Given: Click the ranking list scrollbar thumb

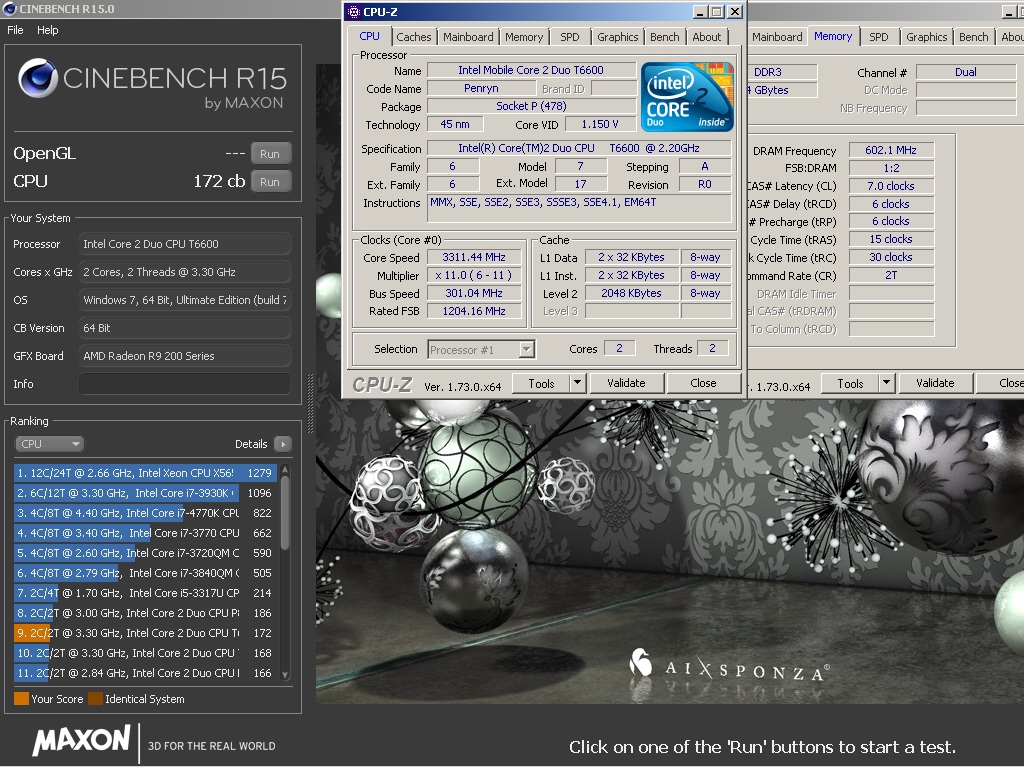Looking at the screenshot, I should tap(285, 513).
